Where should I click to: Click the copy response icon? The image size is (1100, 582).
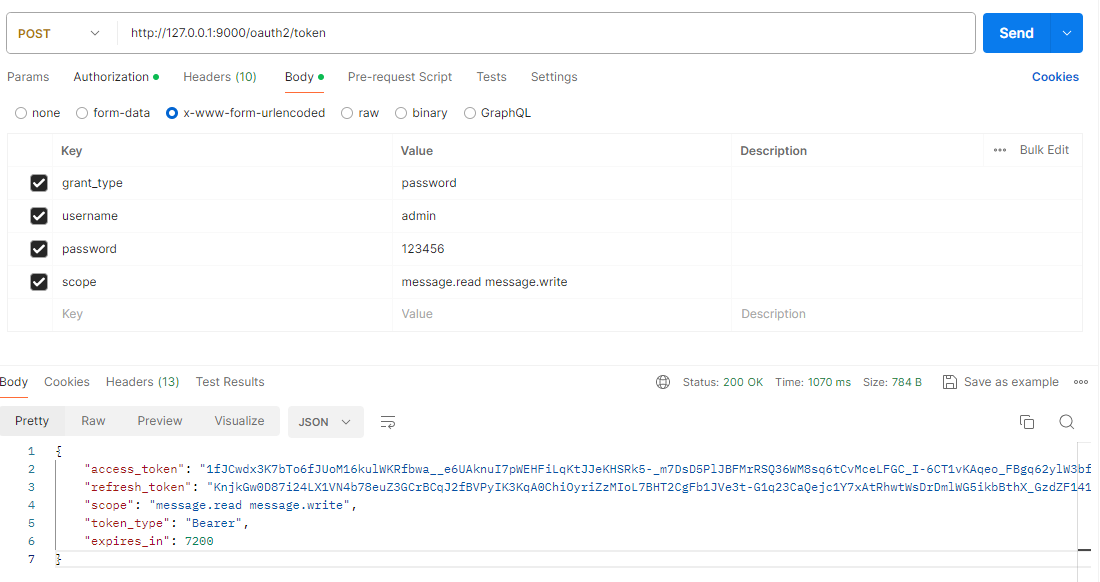1026,422
